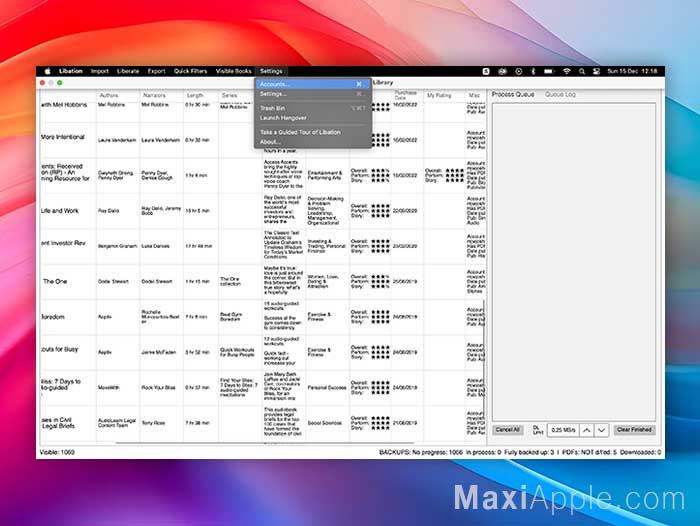This screenshot has height=526, width=700.
Task: Open the Apple menu
Action: tap(48, 71)
